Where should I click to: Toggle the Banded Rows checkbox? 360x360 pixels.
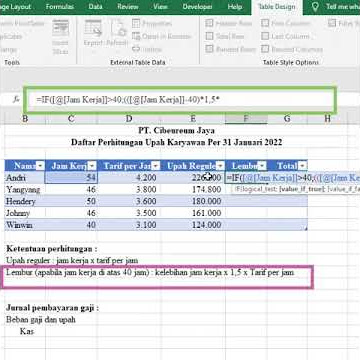coord(209,49)
